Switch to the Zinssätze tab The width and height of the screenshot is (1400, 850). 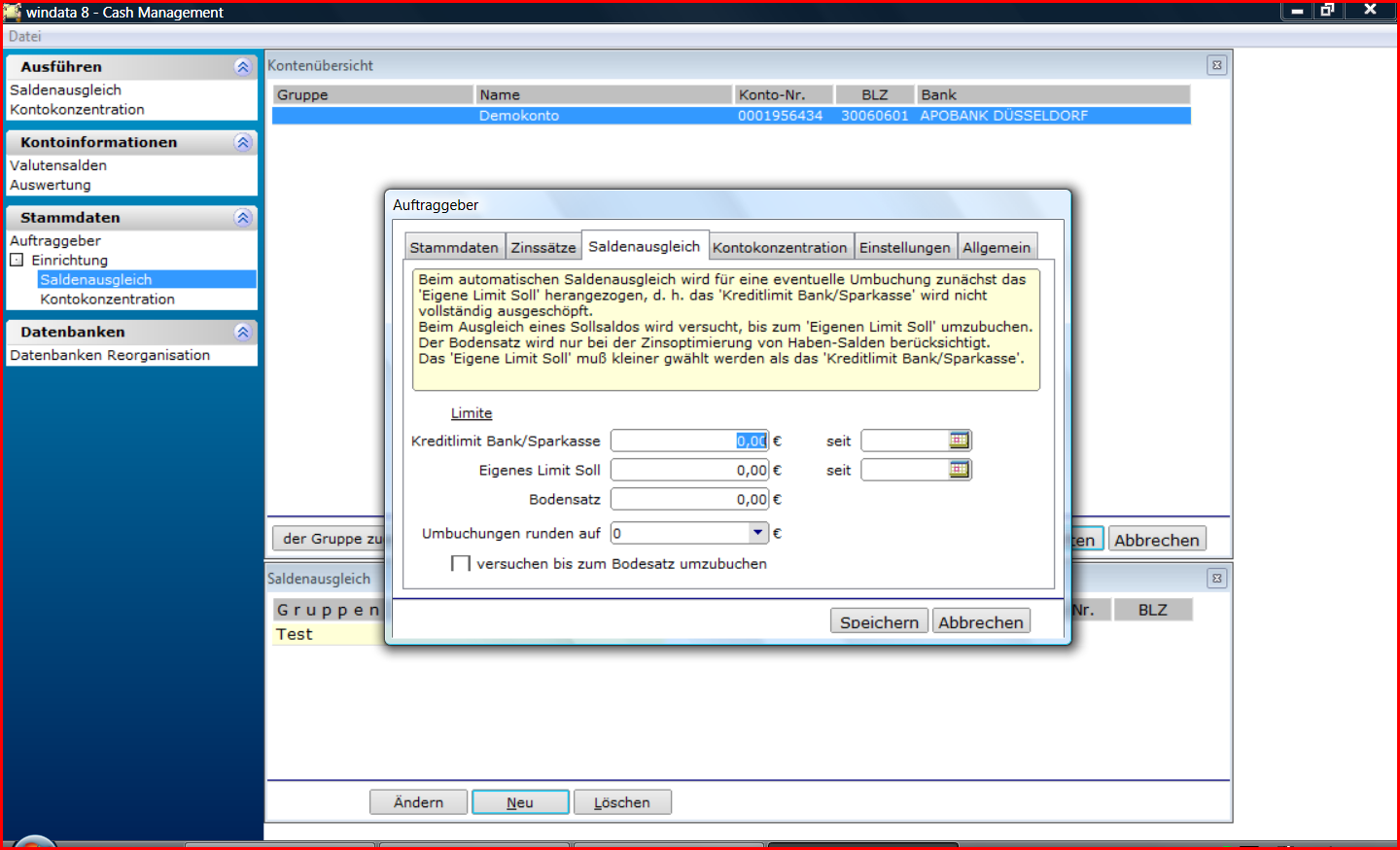(543, 247)
